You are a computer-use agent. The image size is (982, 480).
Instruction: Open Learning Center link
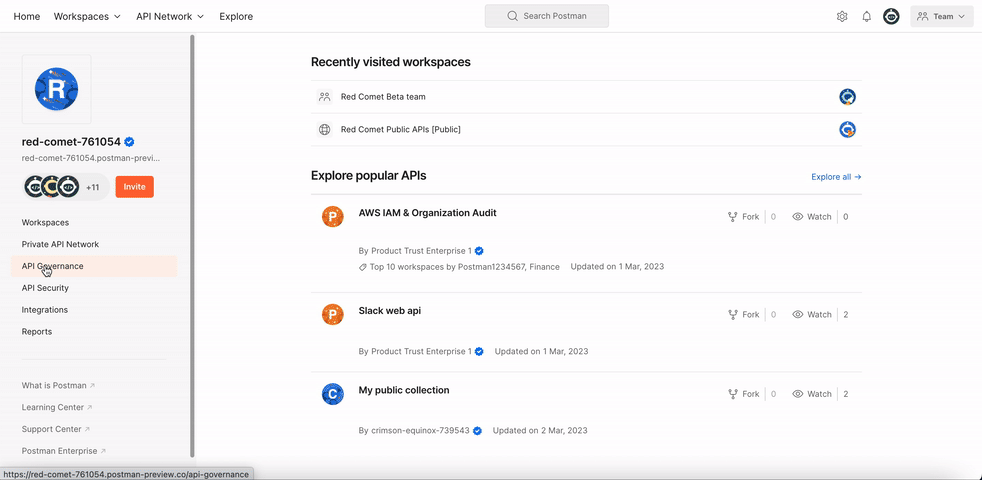[57, 407]
